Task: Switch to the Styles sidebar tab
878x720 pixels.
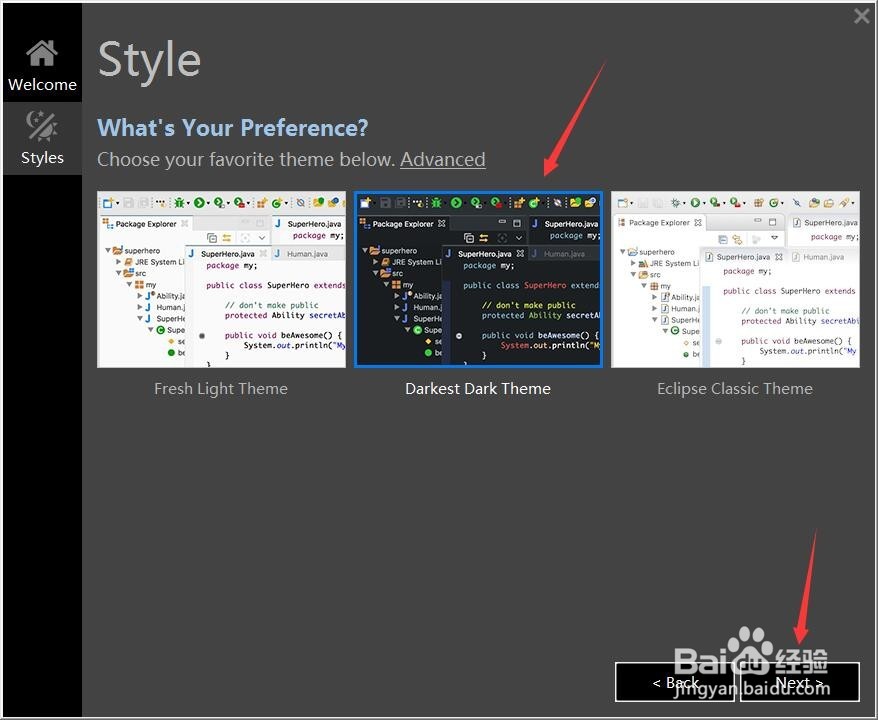Action: pos(42,138)
